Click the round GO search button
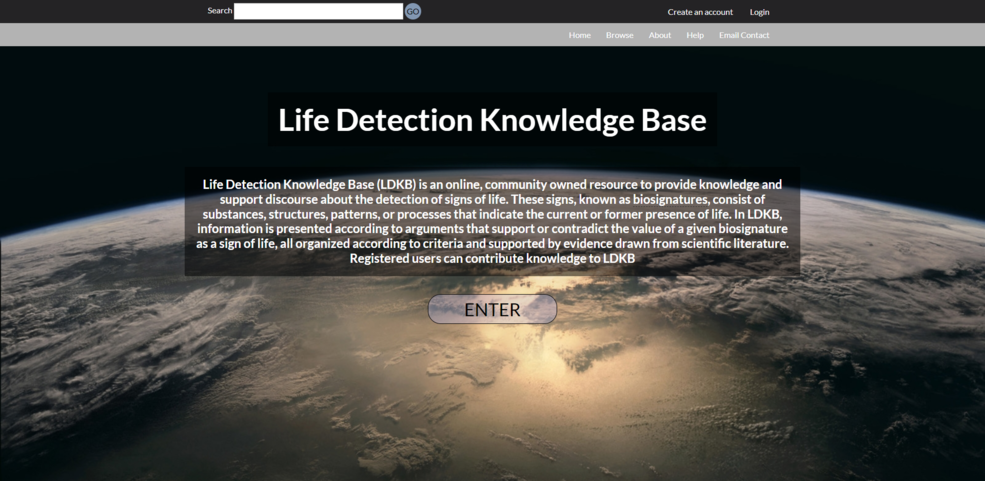The height and width of the screenshot is (481, 985). click(413, 11)
